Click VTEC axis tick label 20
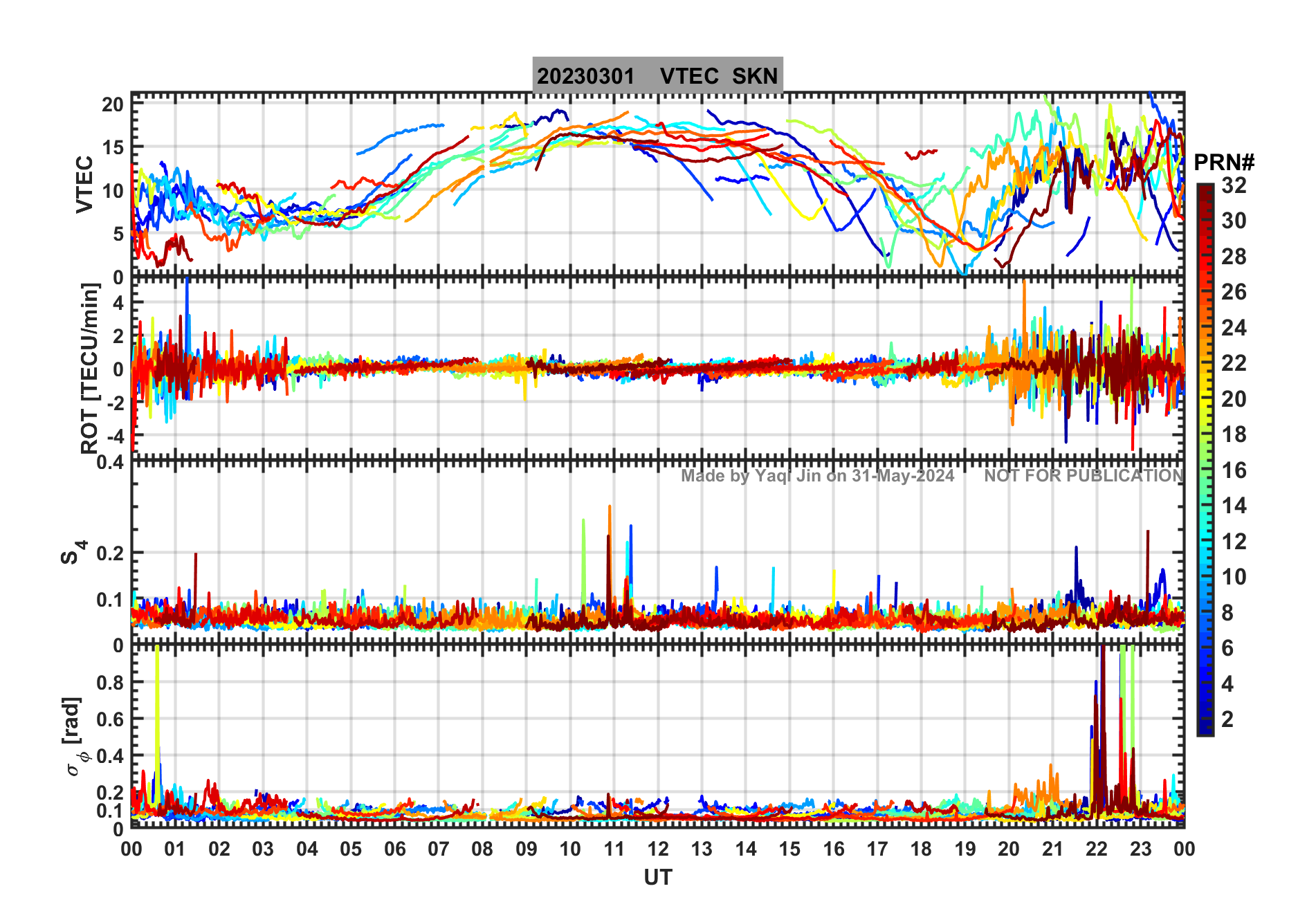The width and height of the screenshot is (1316, 920). [113, 104]
